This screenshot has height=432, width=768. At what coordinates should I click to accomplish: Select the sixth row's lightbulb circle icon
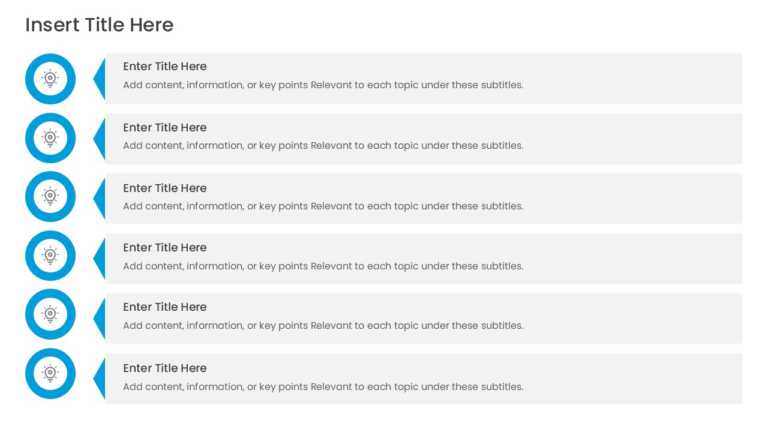point(50,374)
